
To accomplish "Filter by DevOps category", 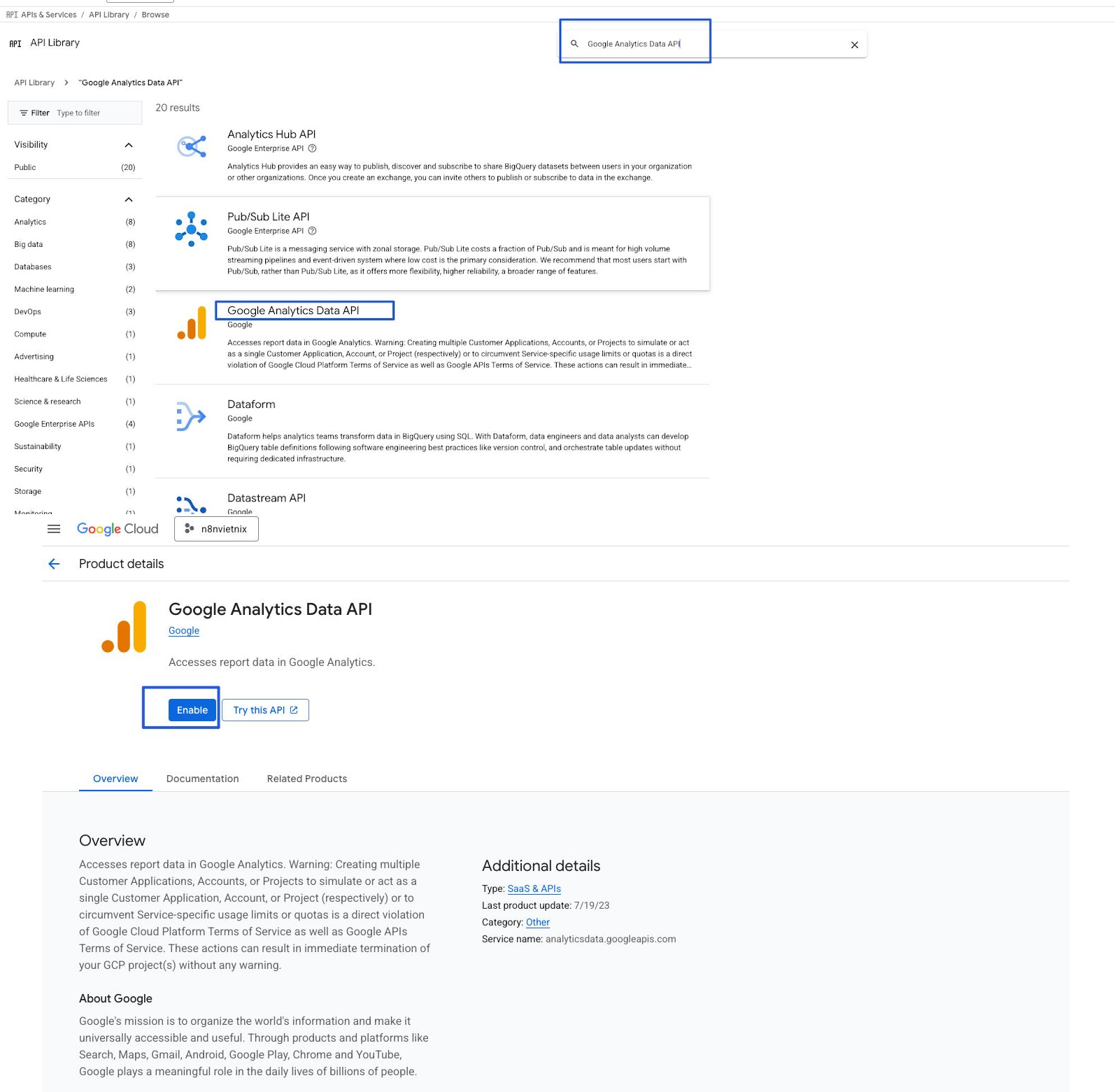I will tap(75, 311).
